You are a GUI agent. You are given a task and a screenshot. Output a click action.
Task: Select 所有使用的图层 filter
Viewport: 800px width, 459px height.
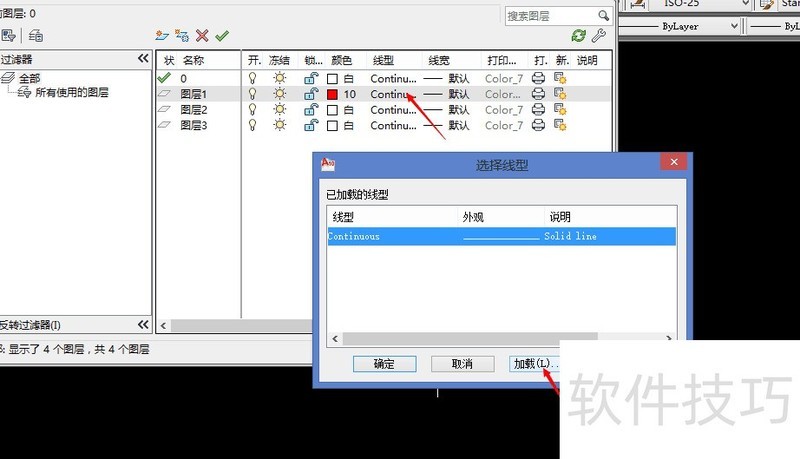tap(71, 92)
